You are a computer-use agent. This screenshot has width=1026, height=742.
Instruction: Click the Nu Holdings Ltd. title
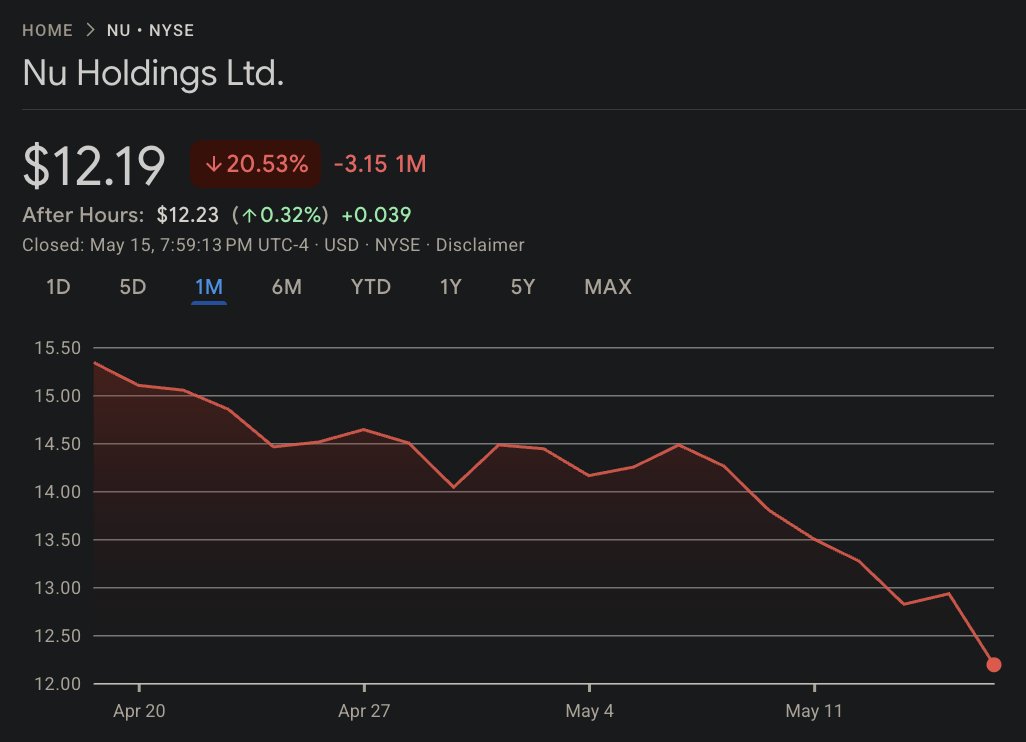pyautogui.click(x=153, y=73)
